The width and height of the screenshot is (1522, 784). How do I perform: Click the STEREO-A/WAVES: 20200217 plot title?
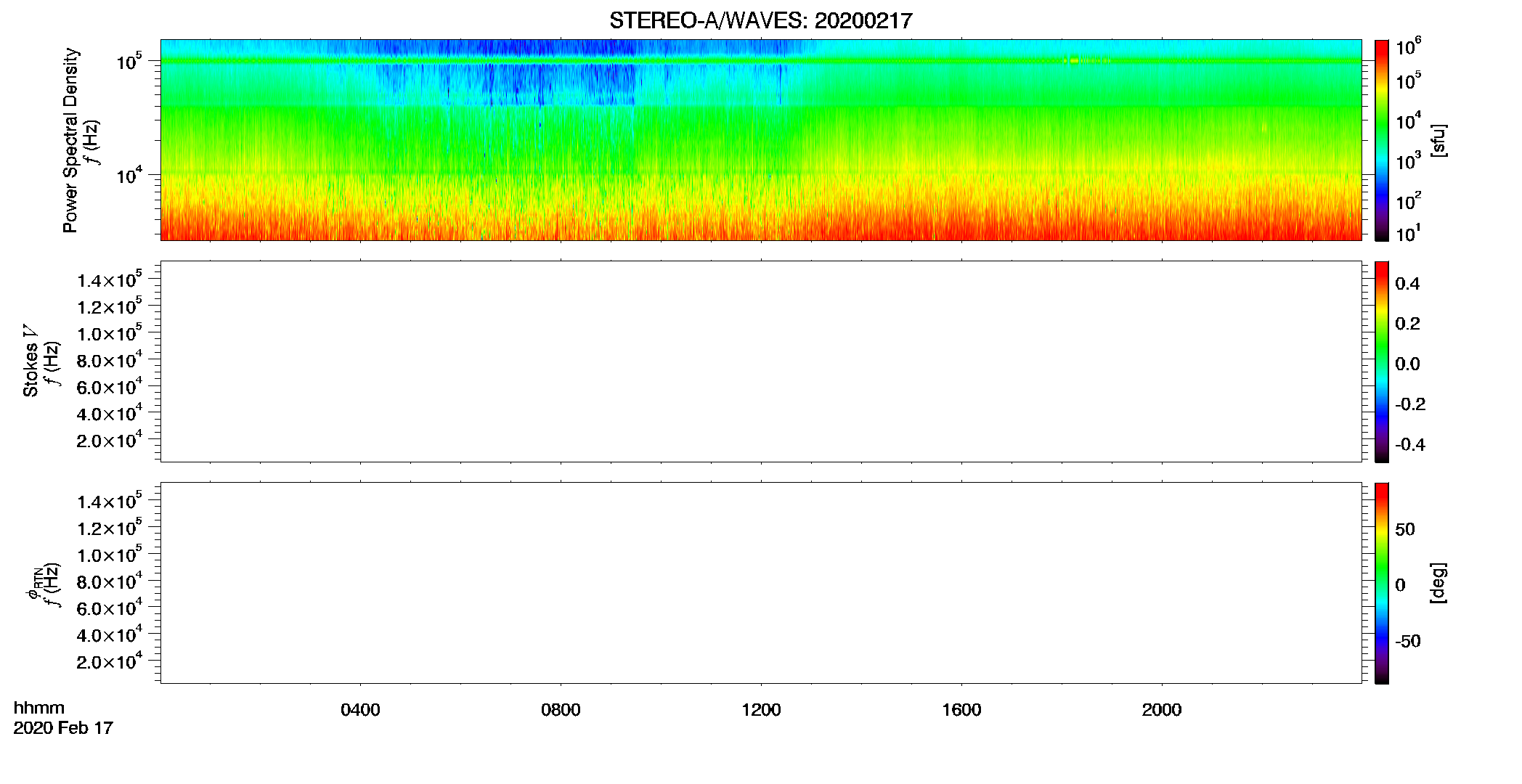[x=760, y=21]
